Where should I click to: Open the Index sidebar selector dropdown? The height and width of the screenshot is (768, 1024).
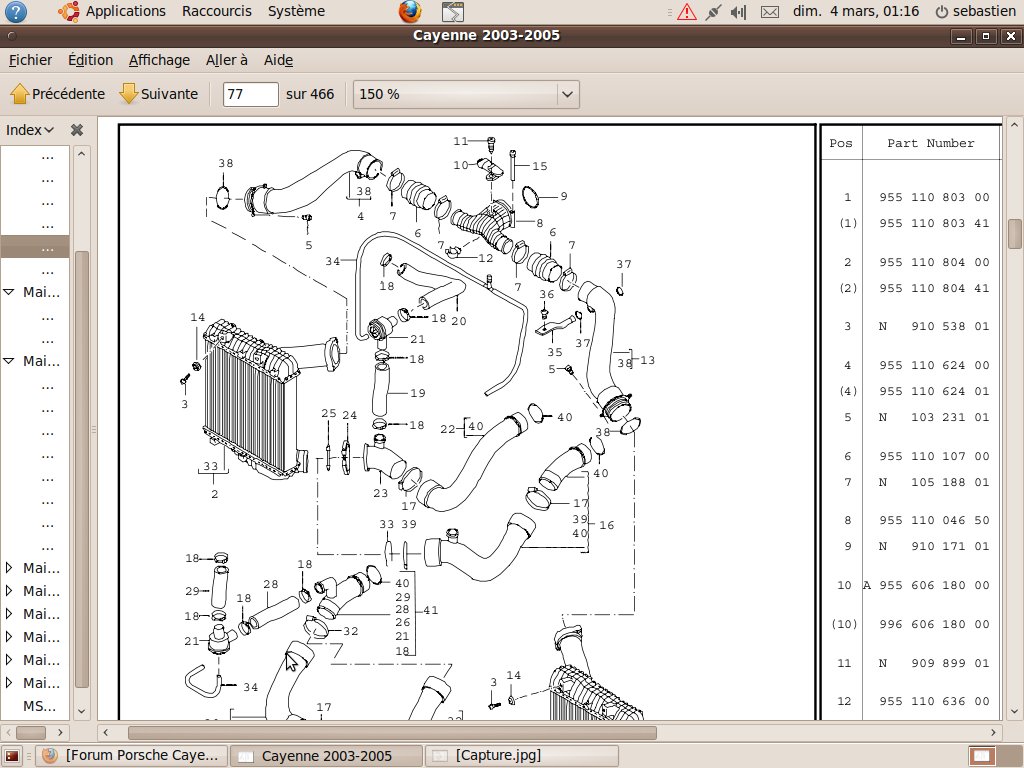pos(30,130)
